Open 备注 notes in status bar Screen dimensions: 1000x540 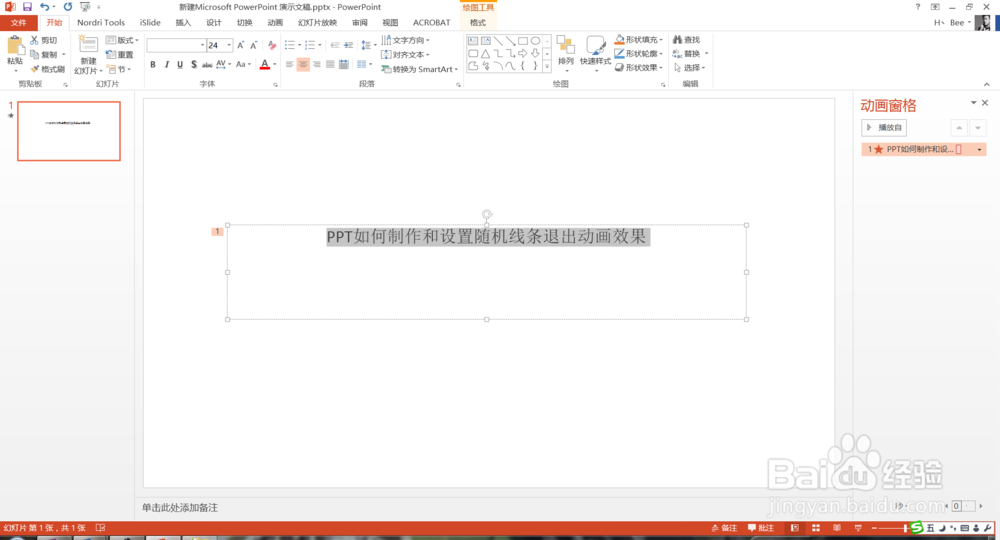pyautogui.click(x=724, y=528)
